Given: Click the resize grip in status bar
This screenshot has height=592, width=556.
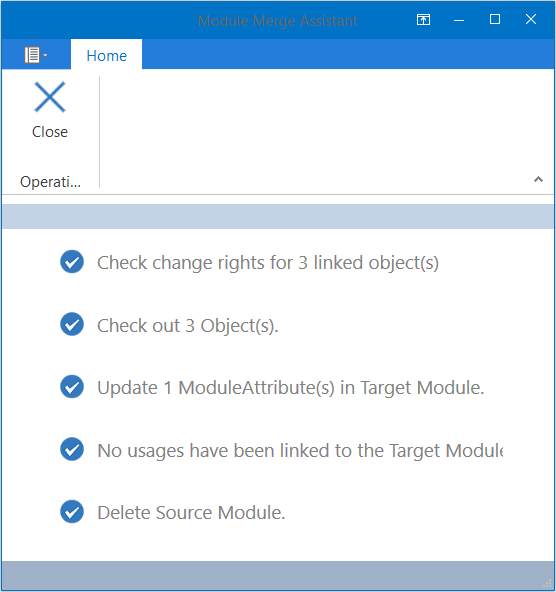Looking at the screenshot, I should click(x=547, y=584).
